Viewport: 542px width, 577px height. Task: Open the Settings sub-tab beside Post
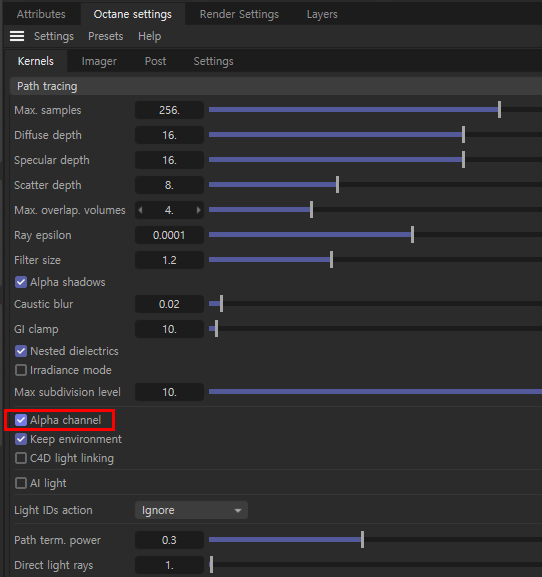[213, 61]
